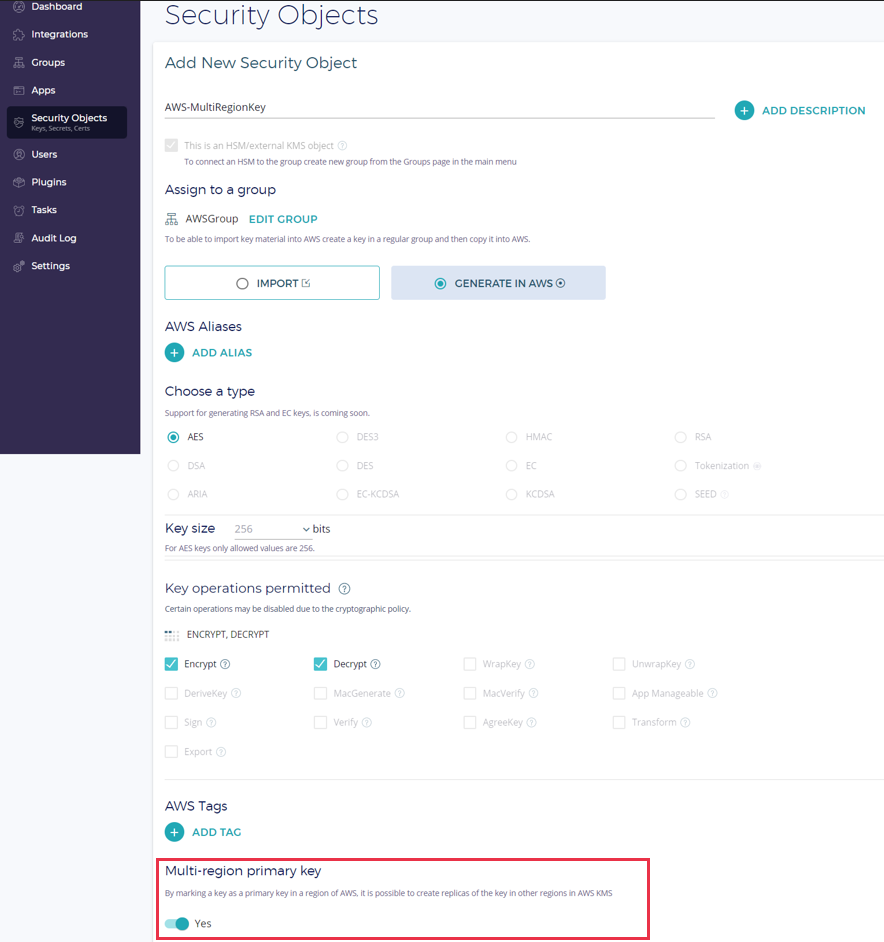
Task: Click the EDIT GROUP link
Action: click(x=283, y=219)
